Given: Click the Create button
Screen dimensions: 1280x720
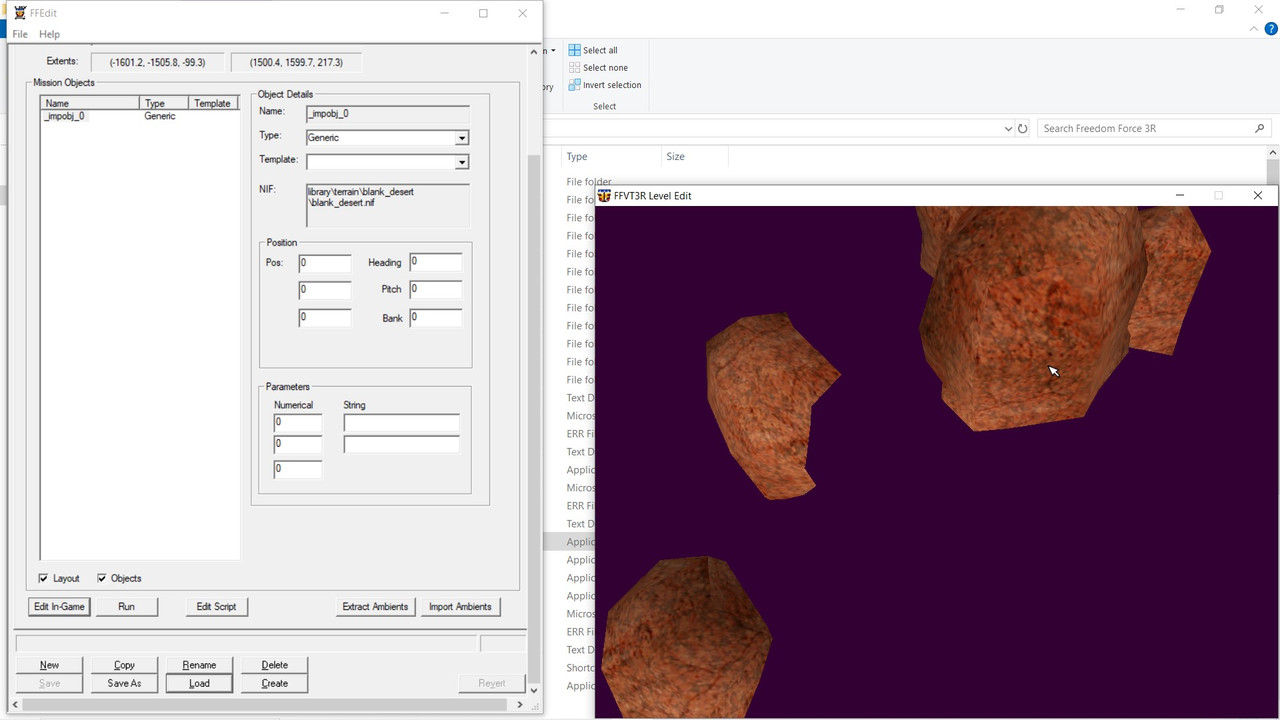Looking at the screenshot, I should (274, 684).
